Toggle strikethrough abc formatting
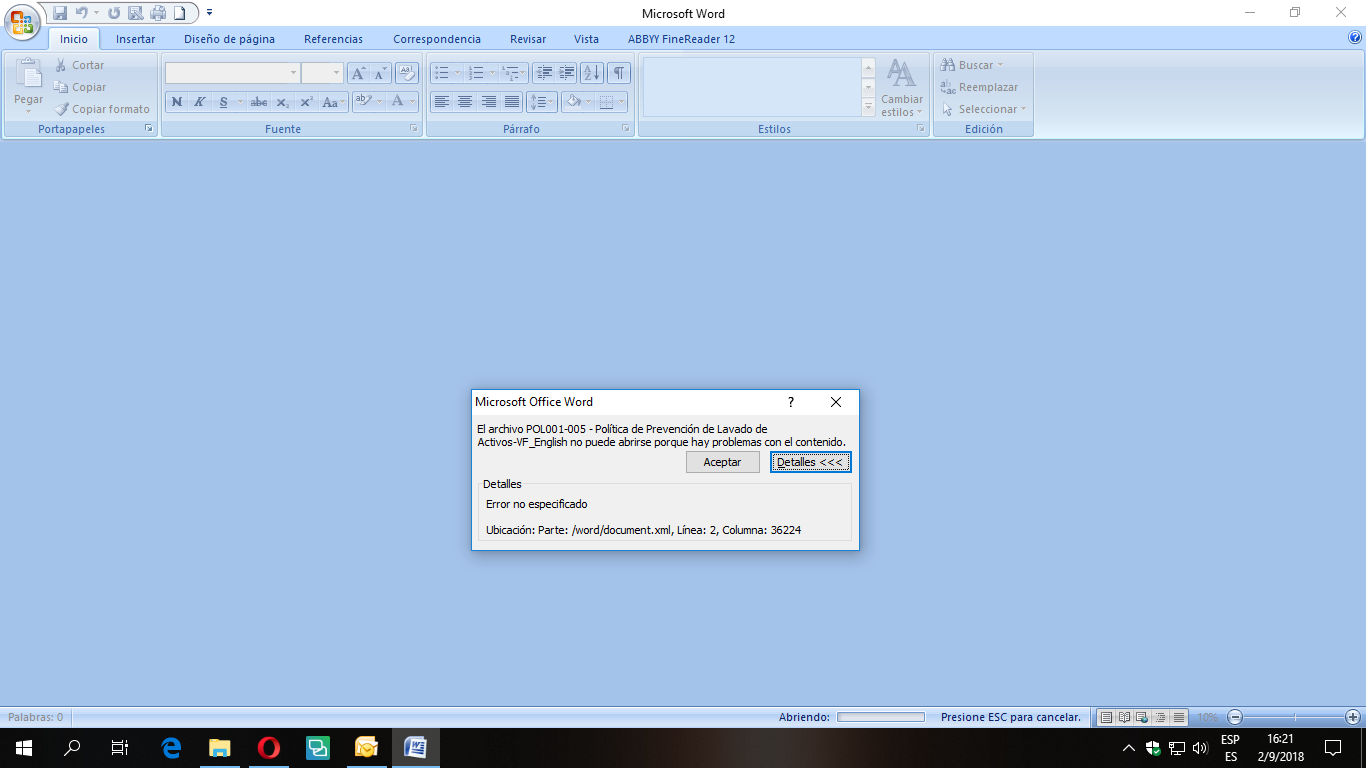 (x=259, y=102)
